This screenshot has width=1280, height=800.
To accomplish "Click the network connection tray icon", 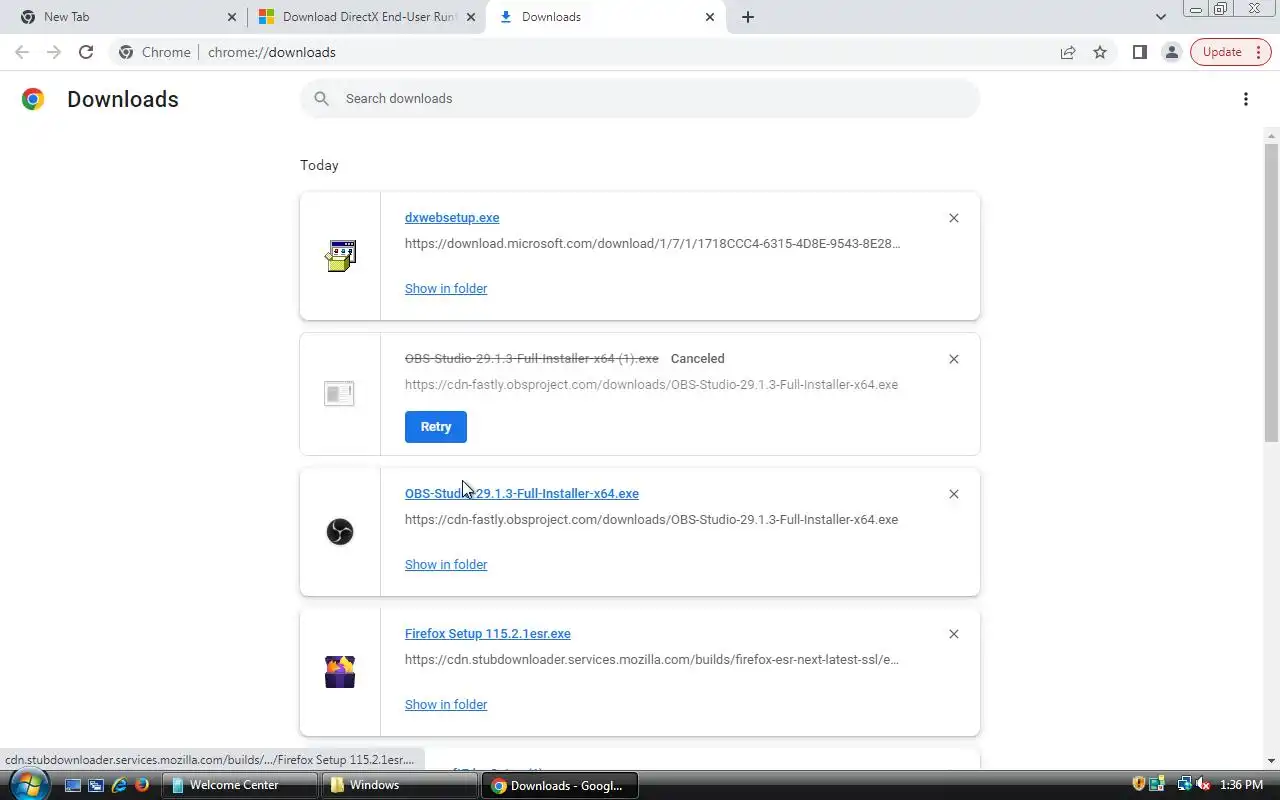I will (x=1184, y=784).
